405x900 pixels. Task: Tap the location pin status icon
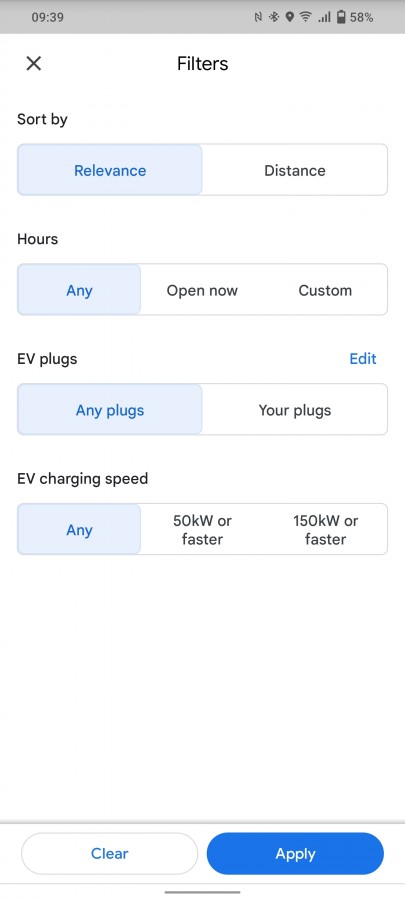pos(290,17)
